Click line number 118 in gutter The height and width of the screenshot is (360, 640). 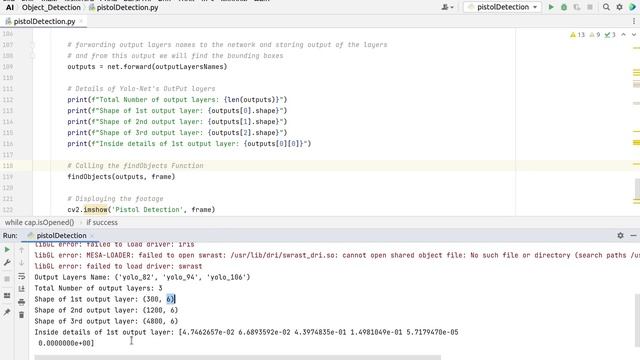tap(8, 166)
